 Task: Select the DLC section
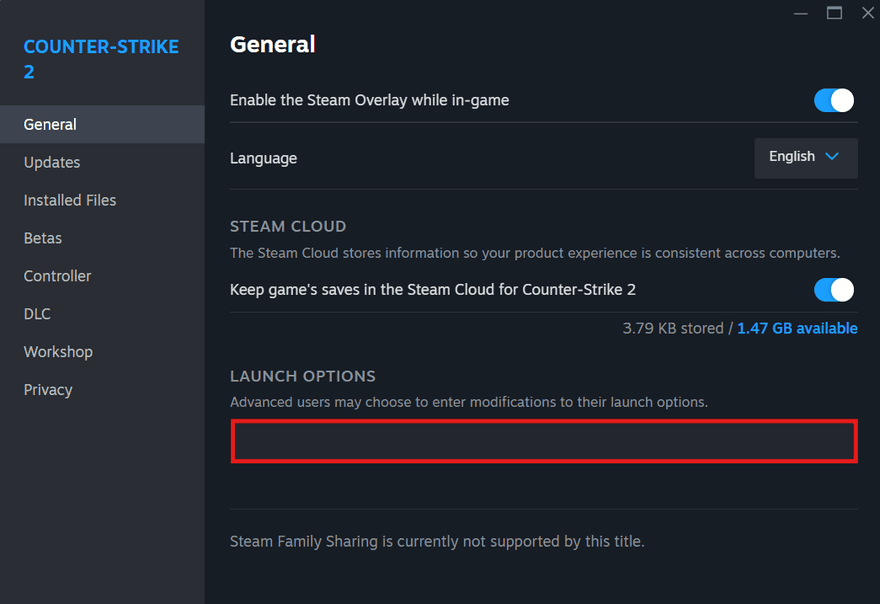click(36, 314)
